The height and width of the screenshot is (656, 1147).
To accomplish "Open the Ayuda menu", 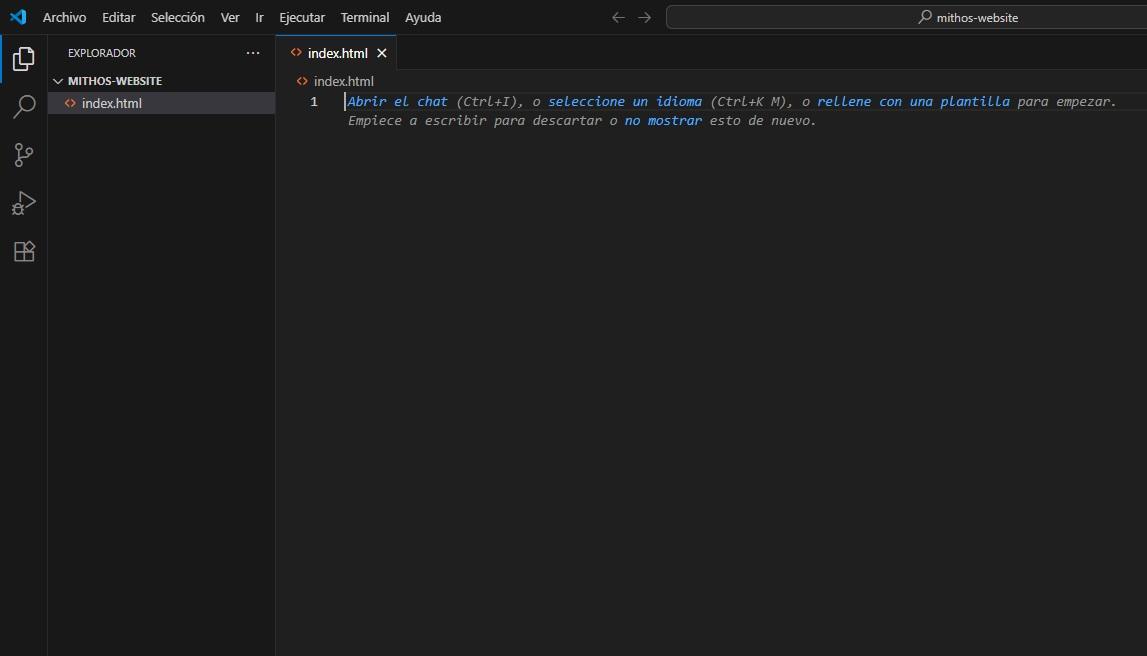I will point(423,17).
